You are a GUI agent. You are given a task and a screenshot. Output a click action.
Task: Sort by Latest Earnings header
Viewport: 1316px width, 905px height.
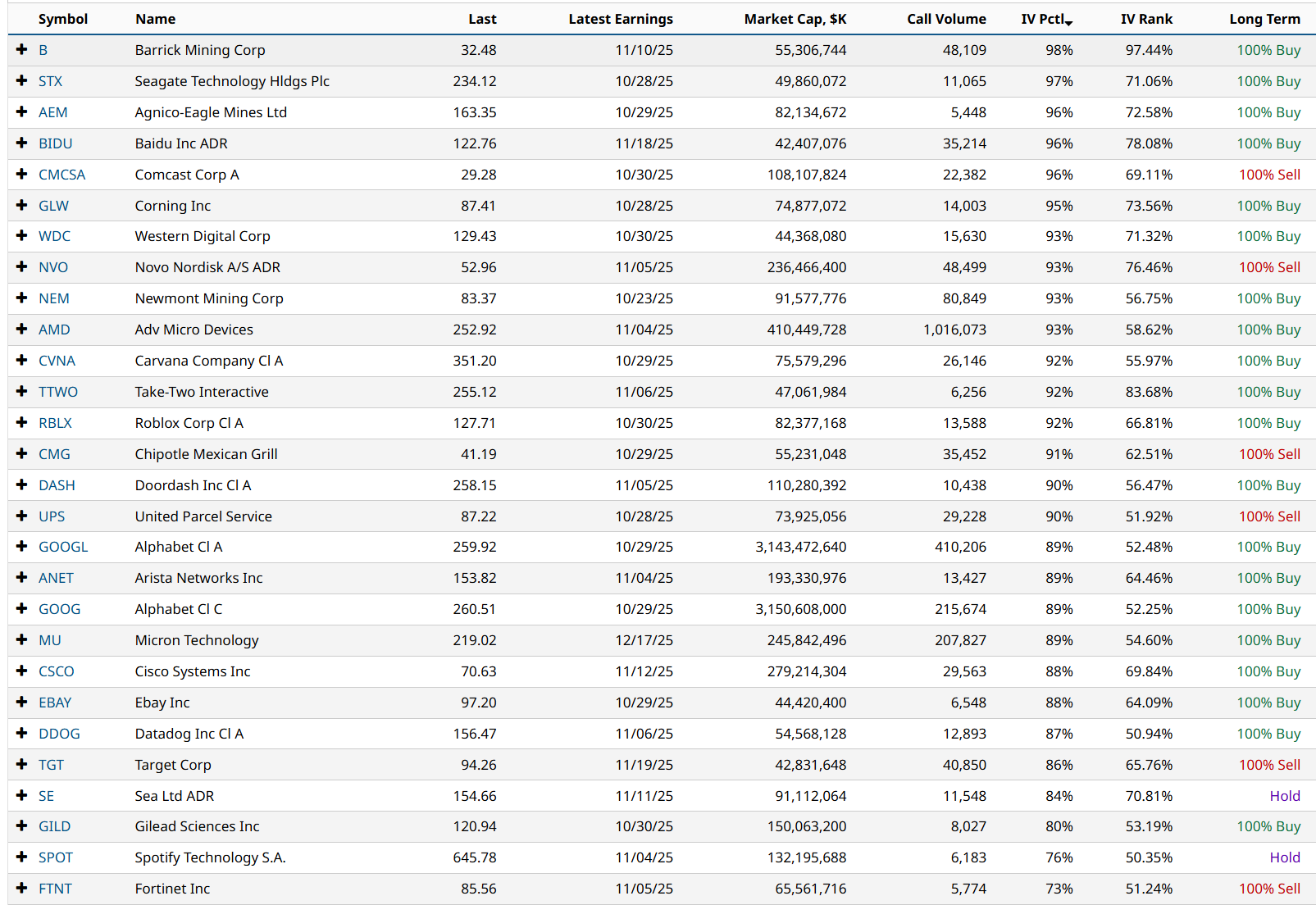[x=620, y=19]
